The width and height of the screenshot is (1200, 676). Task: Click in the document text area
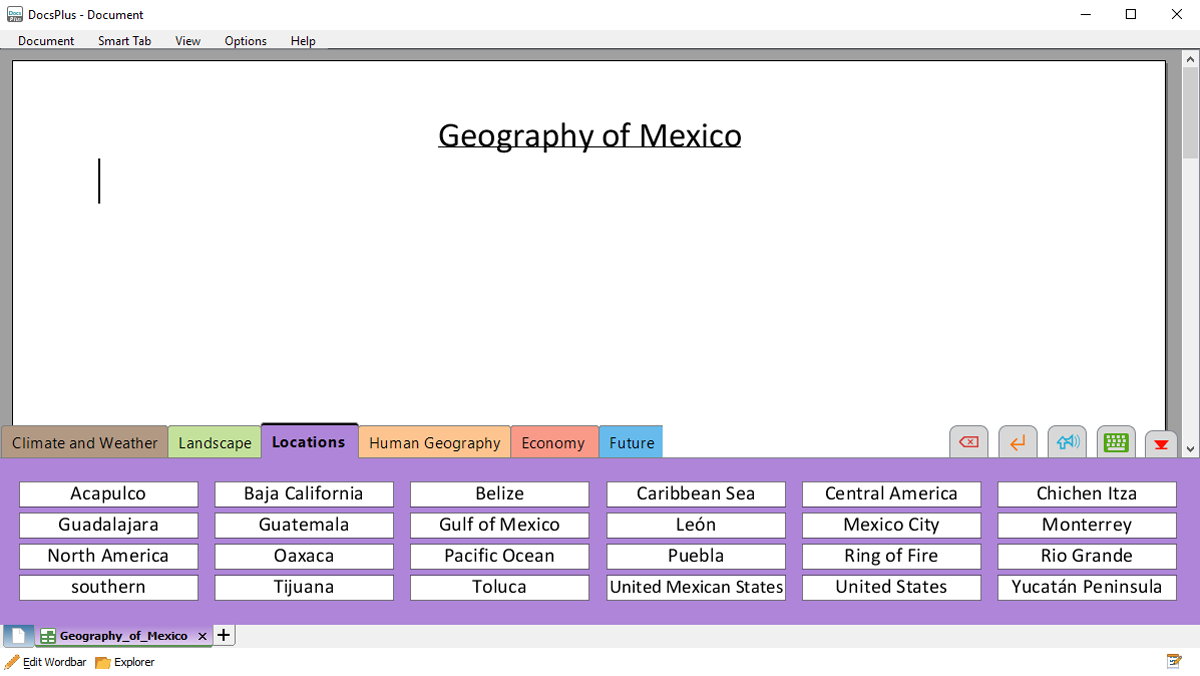[588, 290]
